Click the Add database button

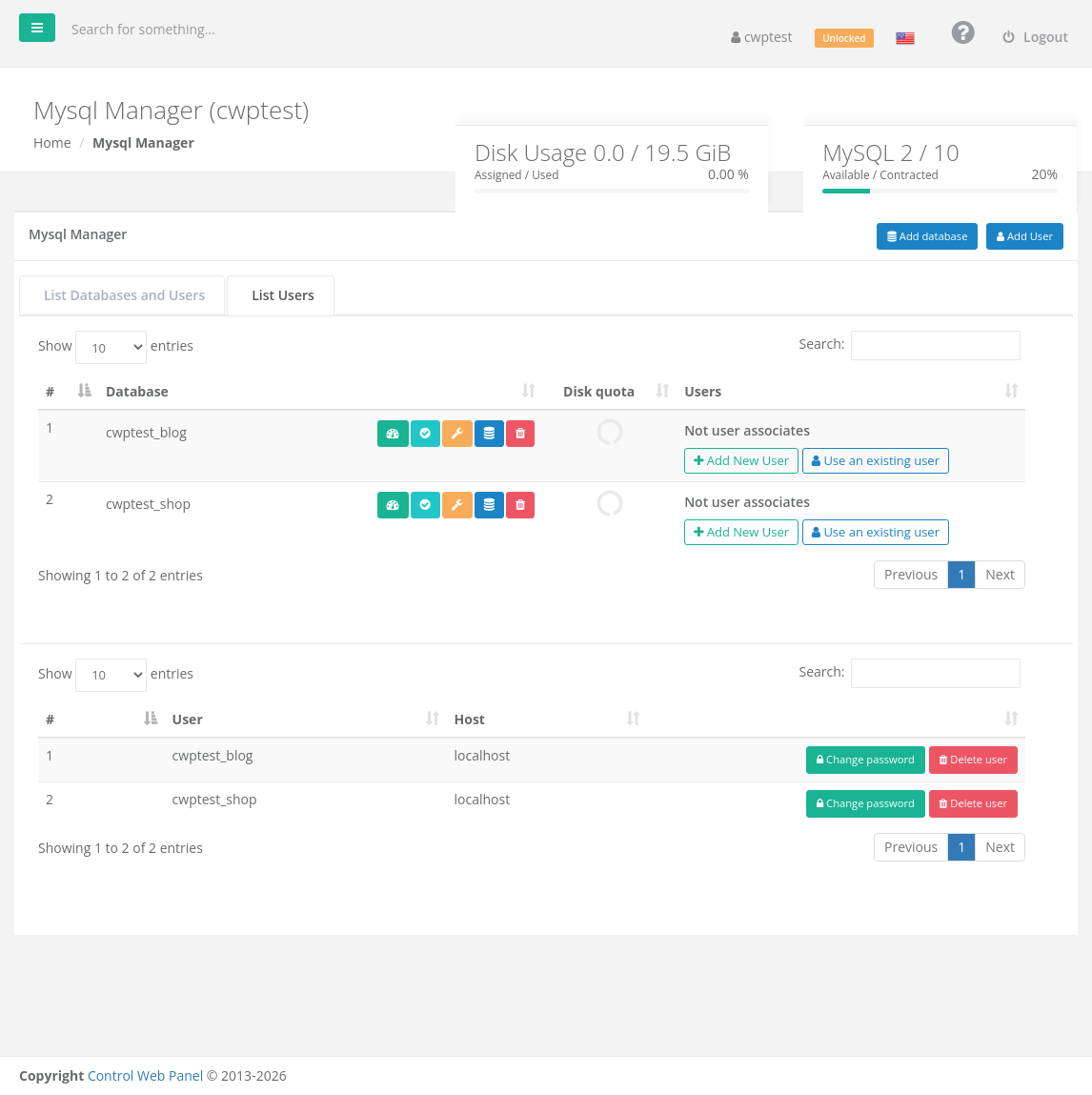pos(926,236)
